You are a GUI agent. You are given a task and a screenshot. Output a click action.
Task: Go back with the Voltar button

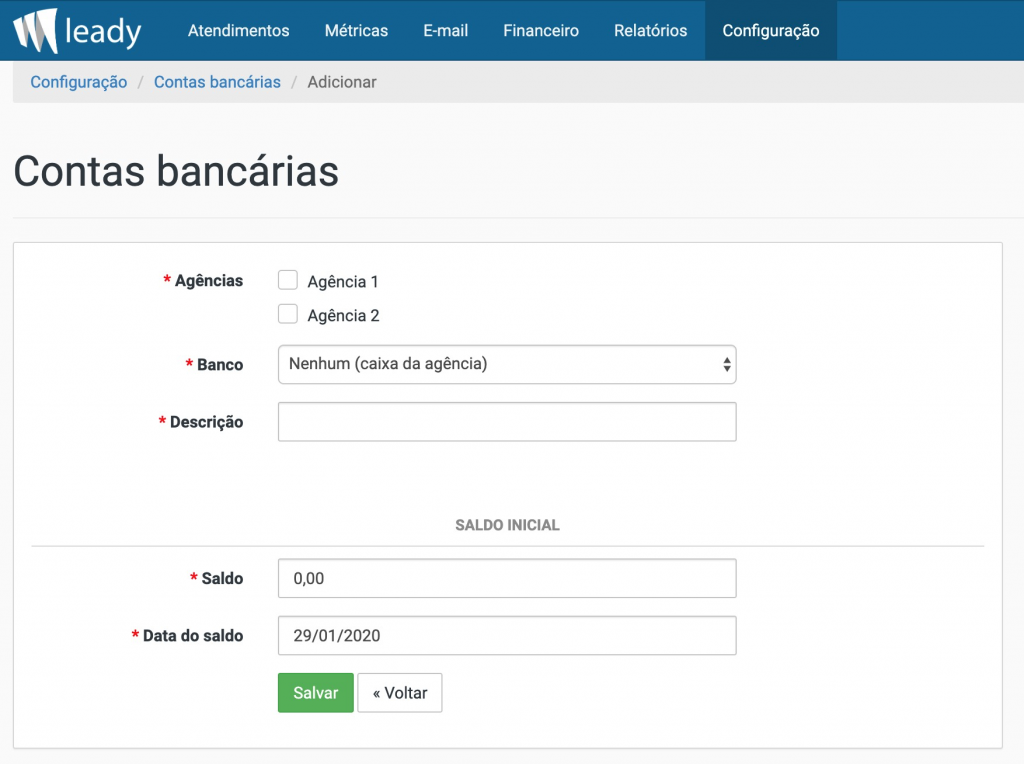[400, 693]
